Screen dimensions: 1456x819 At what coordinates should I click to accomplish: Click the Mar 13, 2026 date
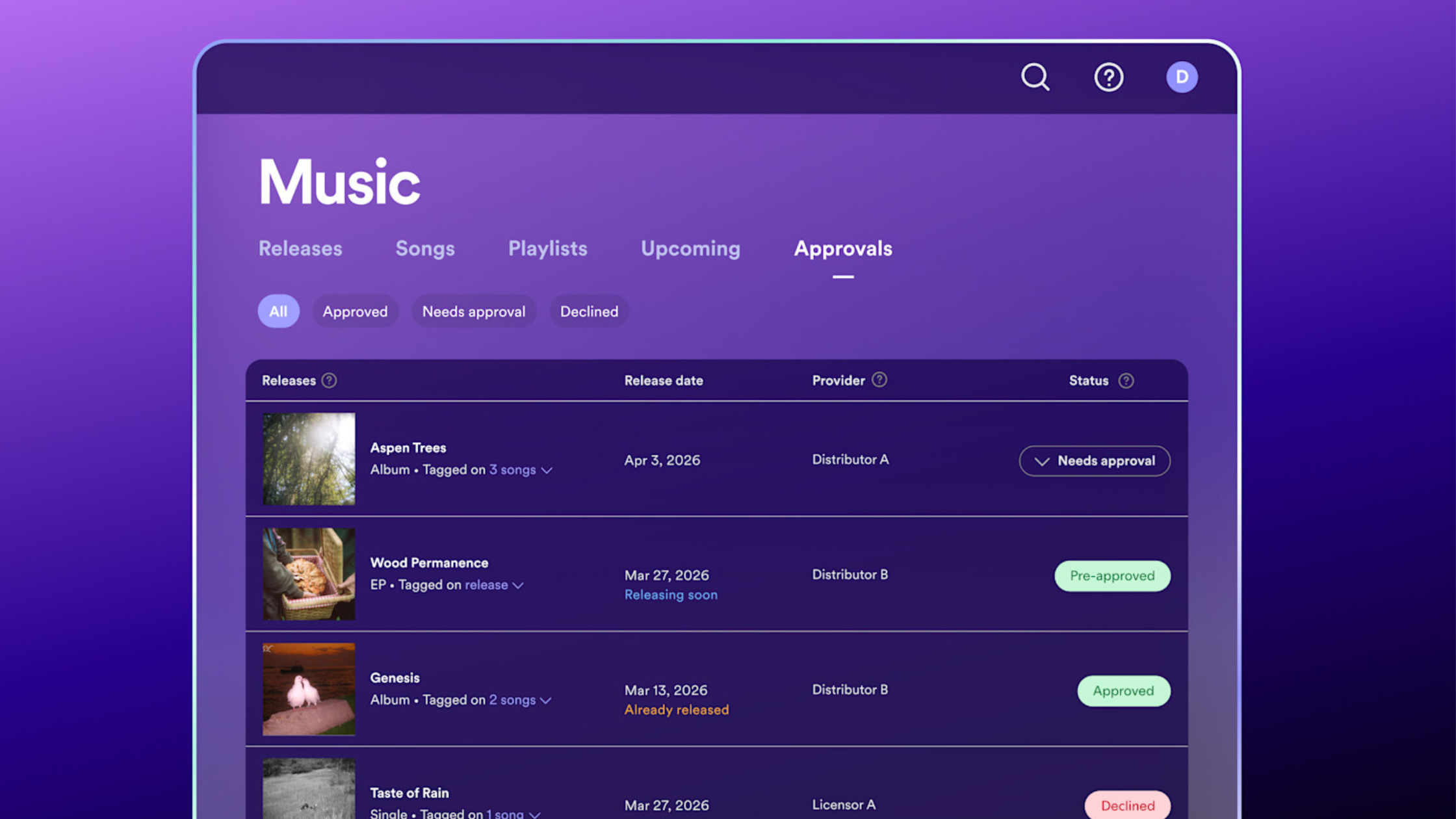click(666, 690)
